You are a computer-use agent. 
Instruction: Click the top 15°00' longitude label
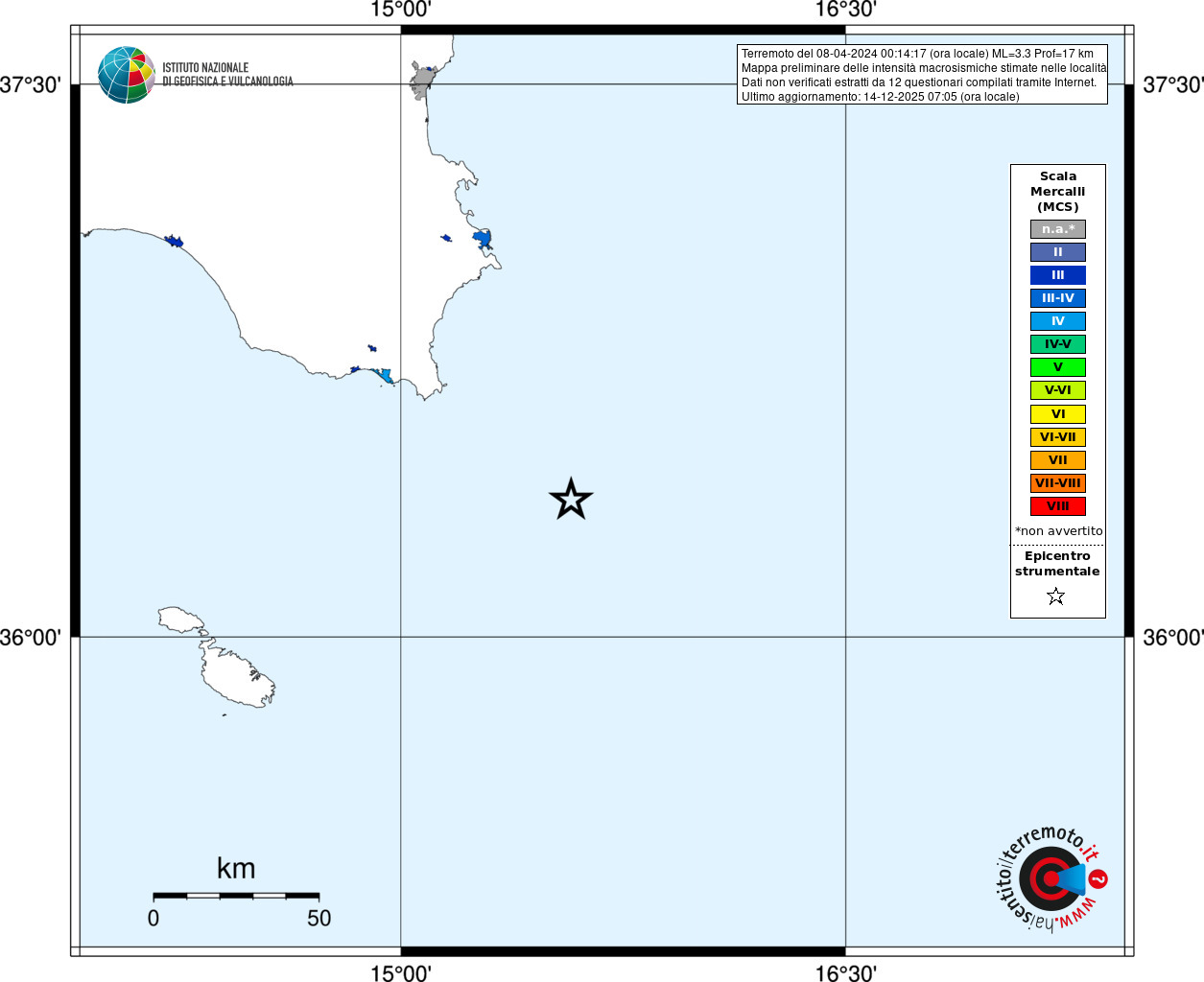pos(401,11)
